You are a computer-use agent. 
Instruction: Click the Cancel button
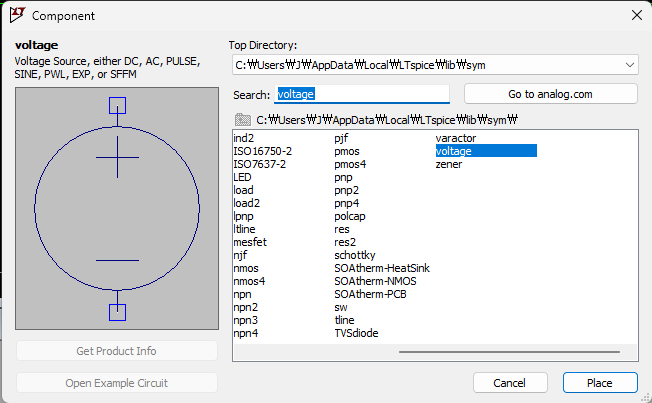(510, 383)
